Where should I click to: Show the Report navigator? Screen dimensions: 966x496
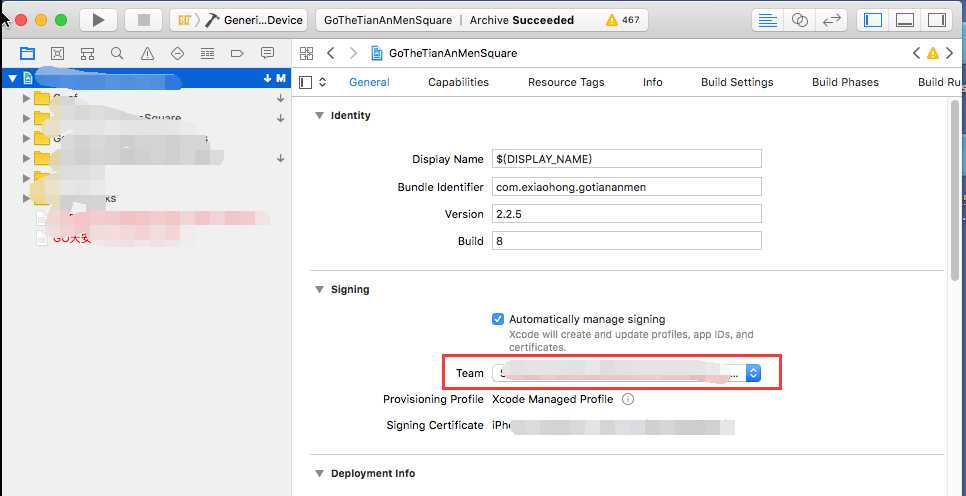coord(267,54)
